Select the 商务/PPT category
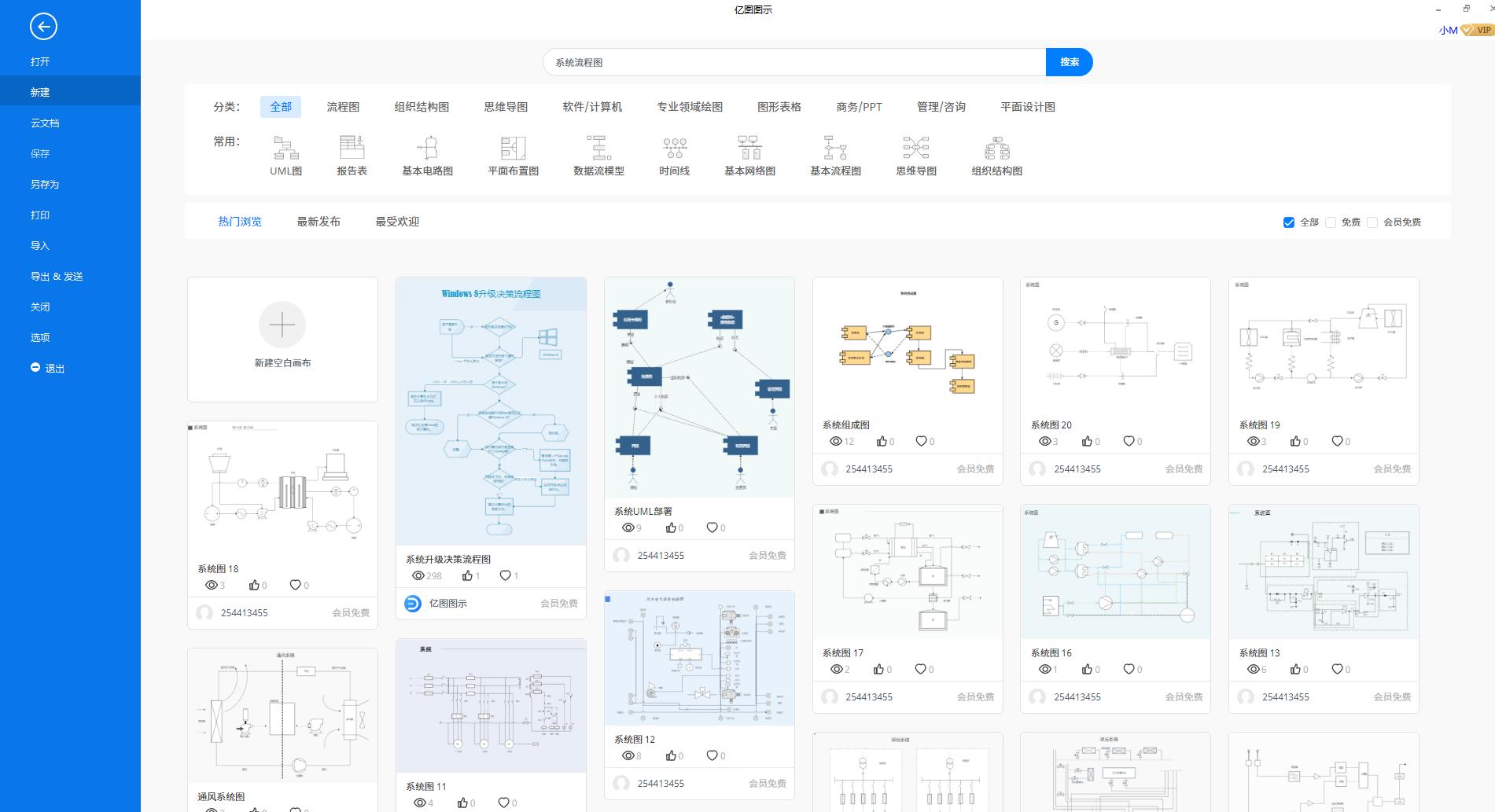Viewport: 1495px width, 812px height. [859, 106]
